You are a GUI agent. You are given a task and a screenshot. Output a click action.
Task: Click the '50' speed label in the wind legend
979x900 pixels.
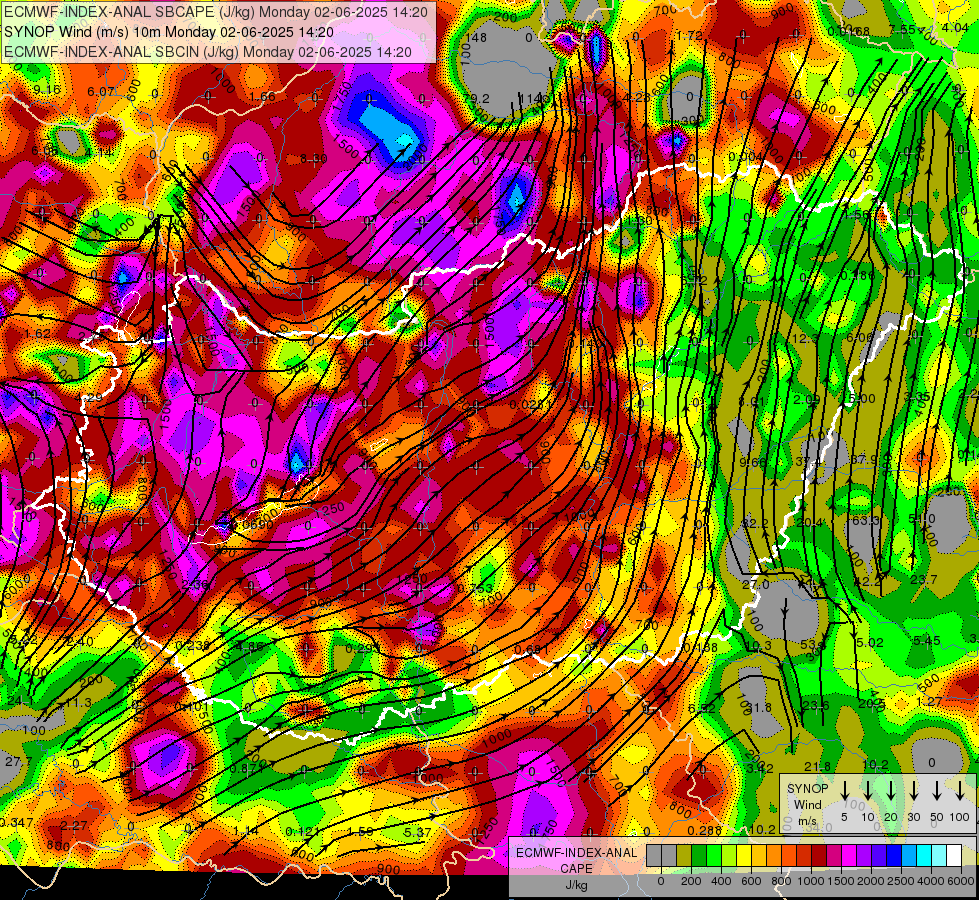pos(937,817)
